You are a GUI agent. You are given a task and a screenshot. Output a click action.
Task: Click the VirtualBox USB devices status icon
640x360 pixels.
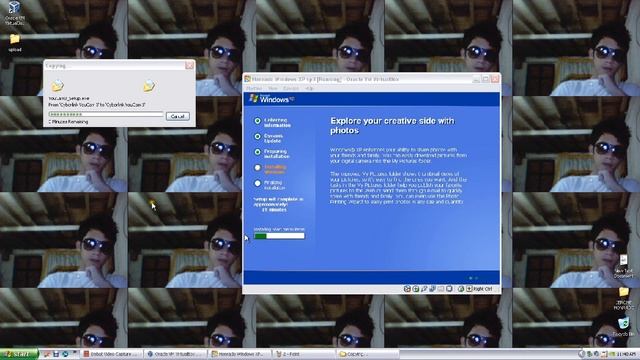point(424,289)
